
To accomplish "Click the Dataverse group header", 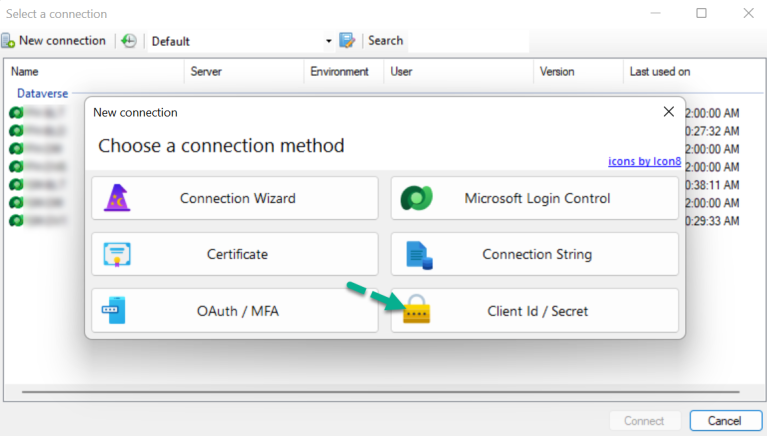I will coord(42,93).
